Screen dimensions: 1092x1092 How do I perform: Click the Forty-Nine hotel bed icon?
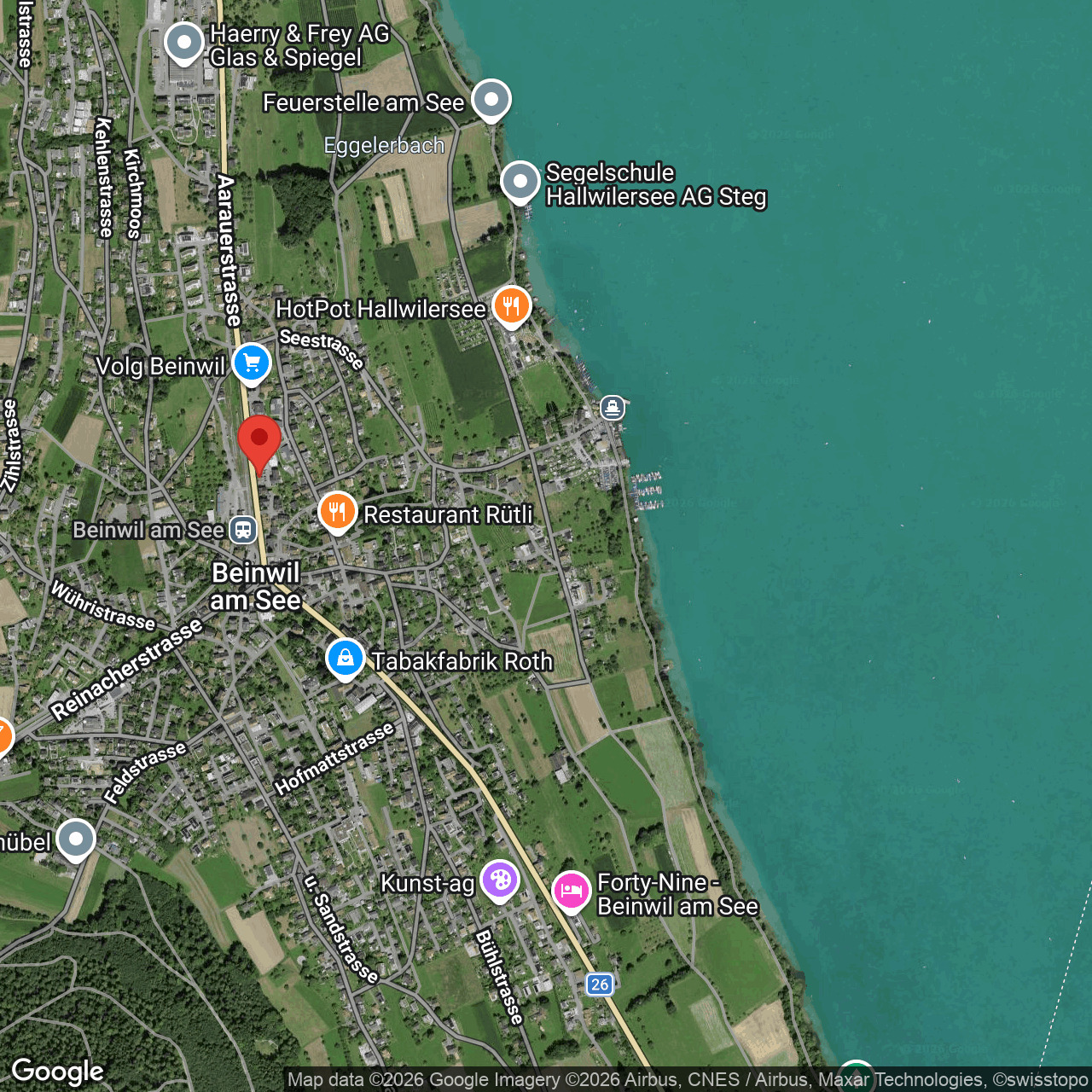571,892
